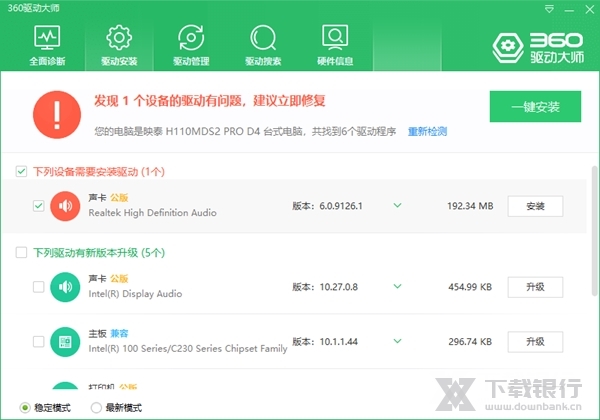Viewport: 600px width, 420px height.
Task: Close the 360驱动大师 window
Action: [590, 9]
